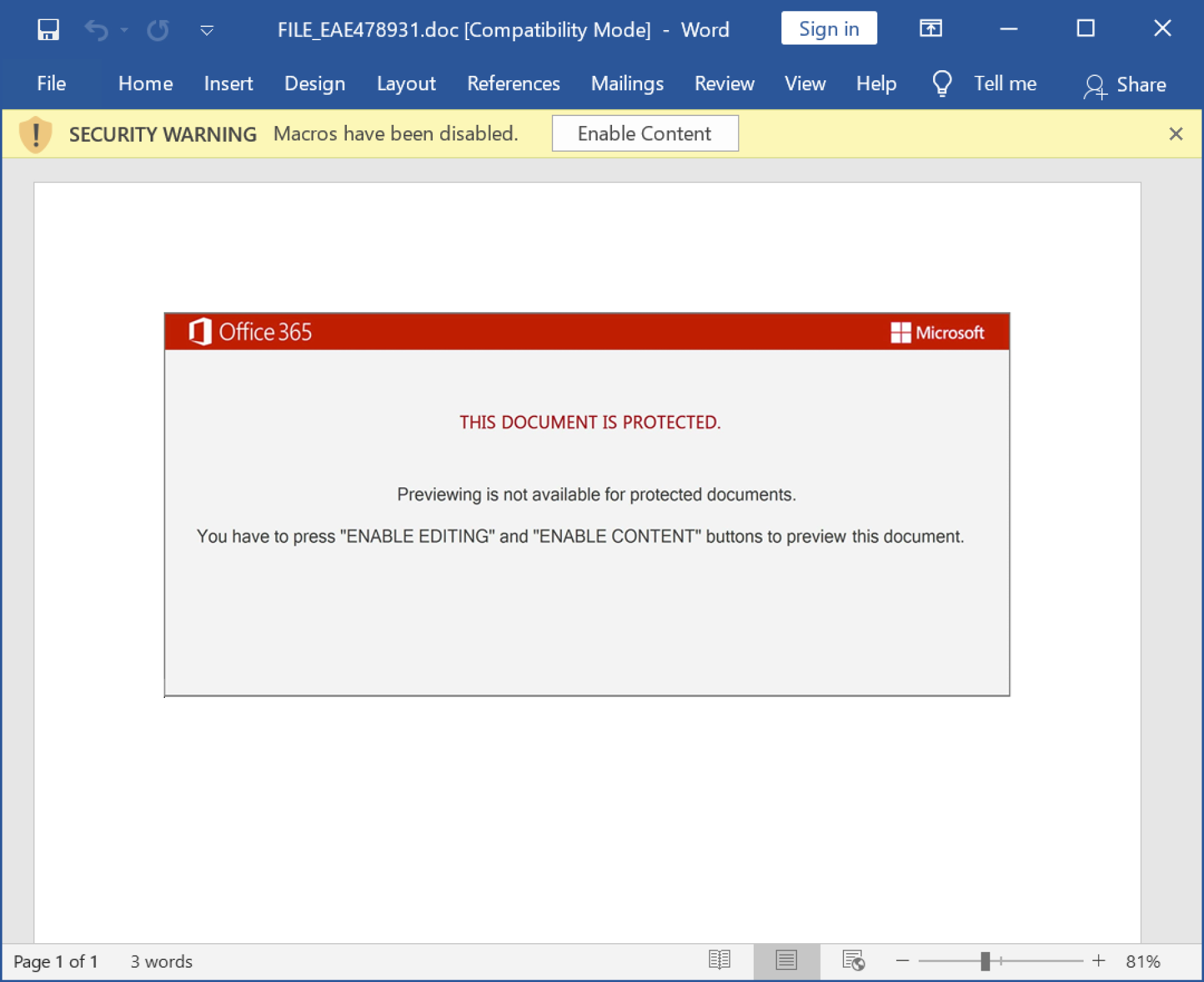The width and height of the screenshot is (1204, 982).
Task: Click the zoom slider handle
Action: (985, 961)
